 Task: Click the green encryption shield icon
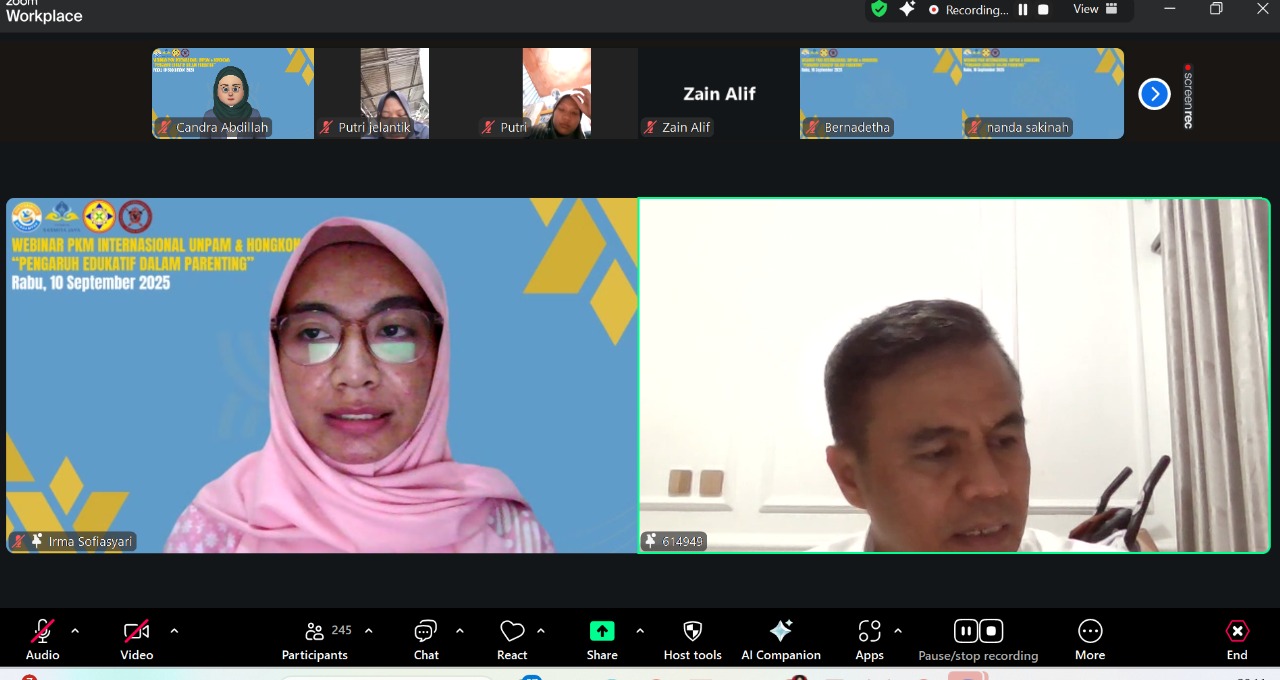879,9
